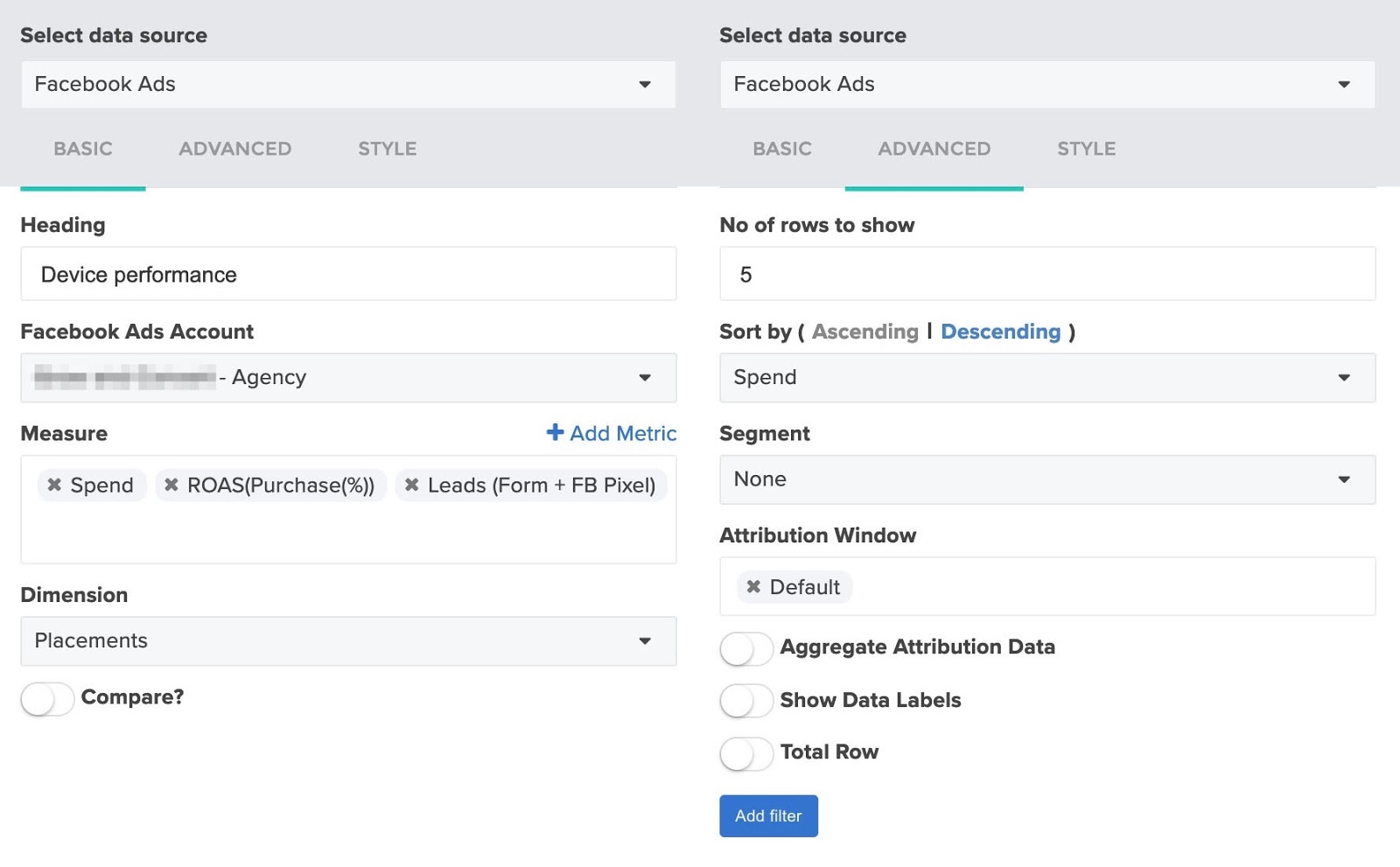The height and width of the screenshot is (867, 1400).
Task: Turn on Show Data Labels
Action: point(745,701)
